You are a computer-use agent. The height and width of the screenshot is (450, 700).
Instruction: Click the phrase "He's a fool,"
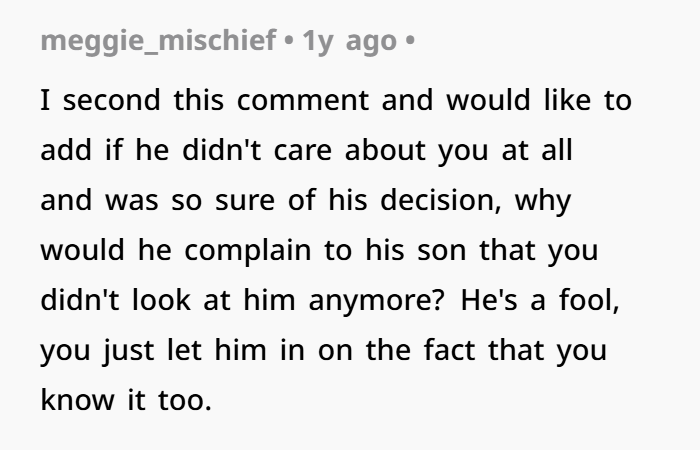click(x=540, y=300)
